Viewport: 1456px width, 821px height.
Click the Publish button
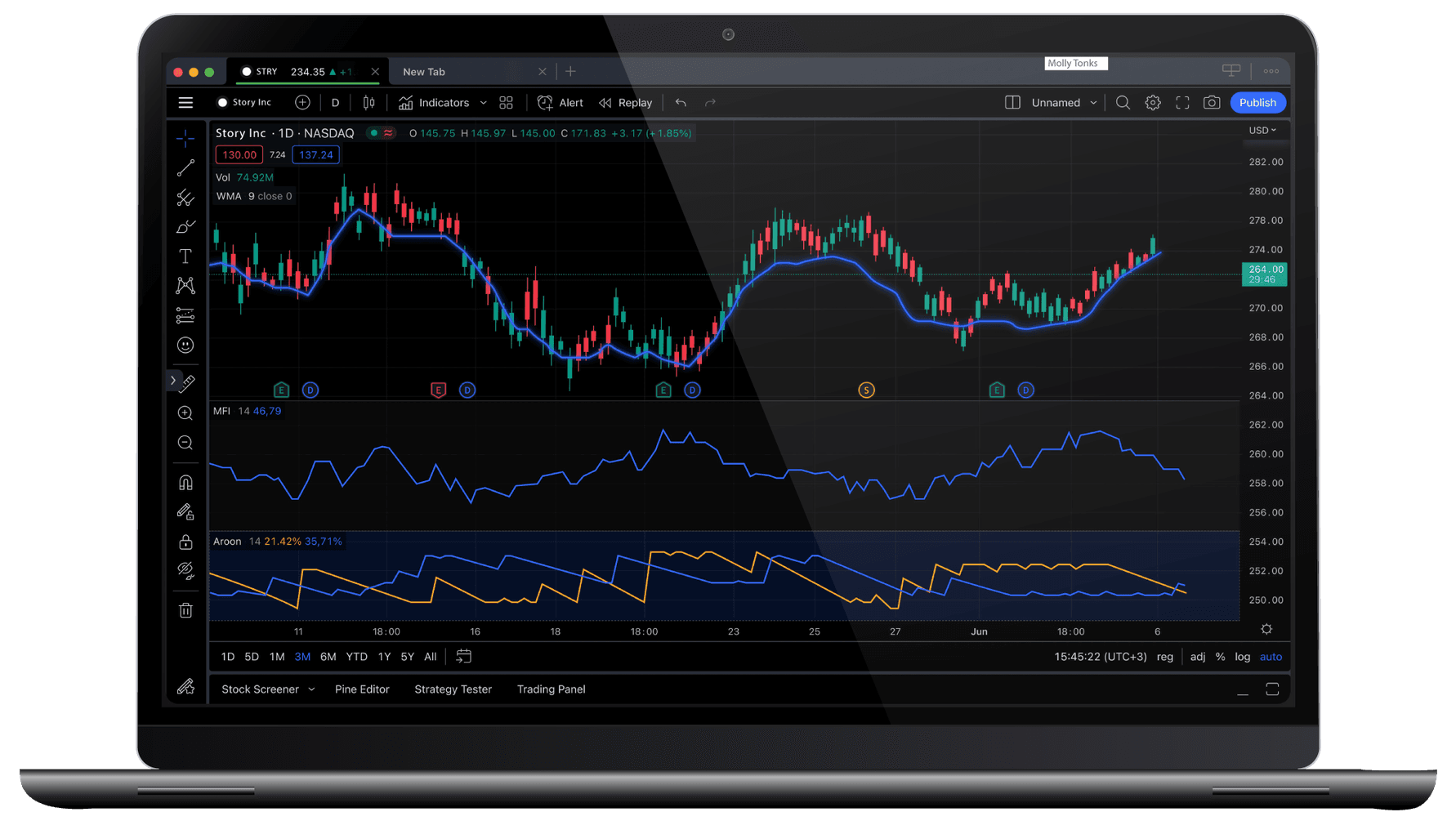tap(1257, 102)
